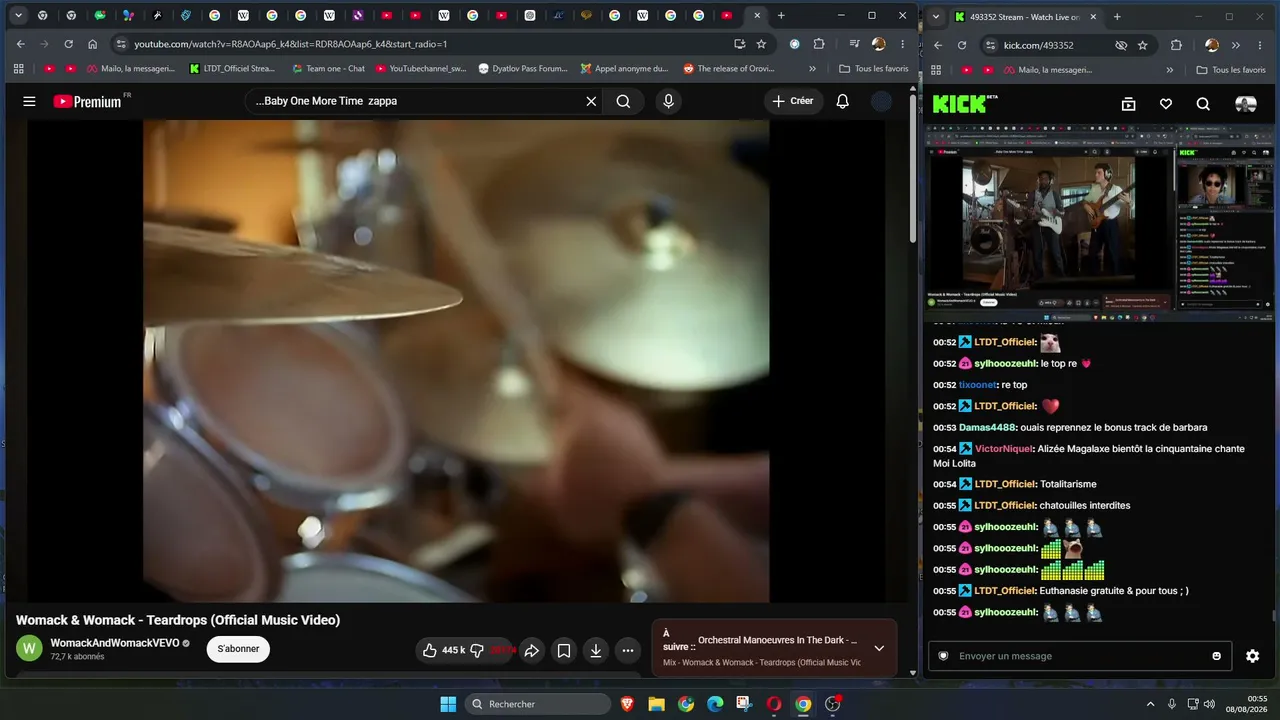The height and width of the screenshot is (720, 1280).
Task: Open the Chrome menu in the Kick window
Action: click(x=1260, y=45)
